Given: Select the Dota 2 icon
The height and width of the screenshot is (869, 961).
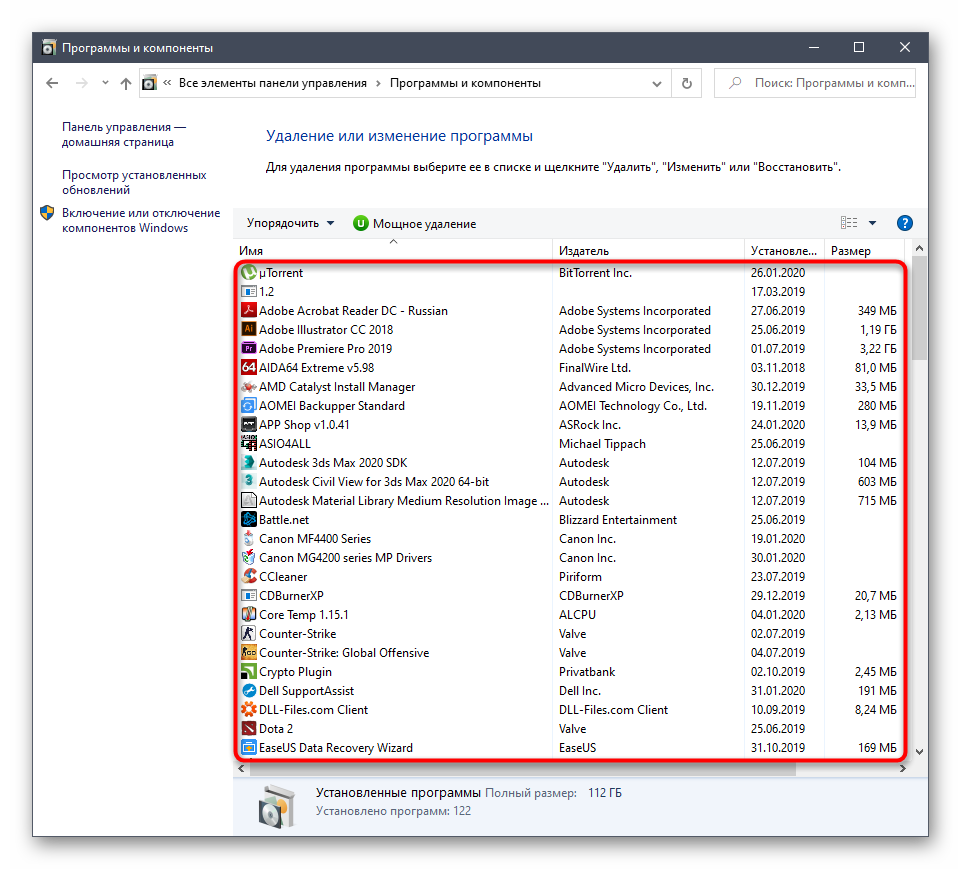Looking at the screenshot, I should coord(250,729).
